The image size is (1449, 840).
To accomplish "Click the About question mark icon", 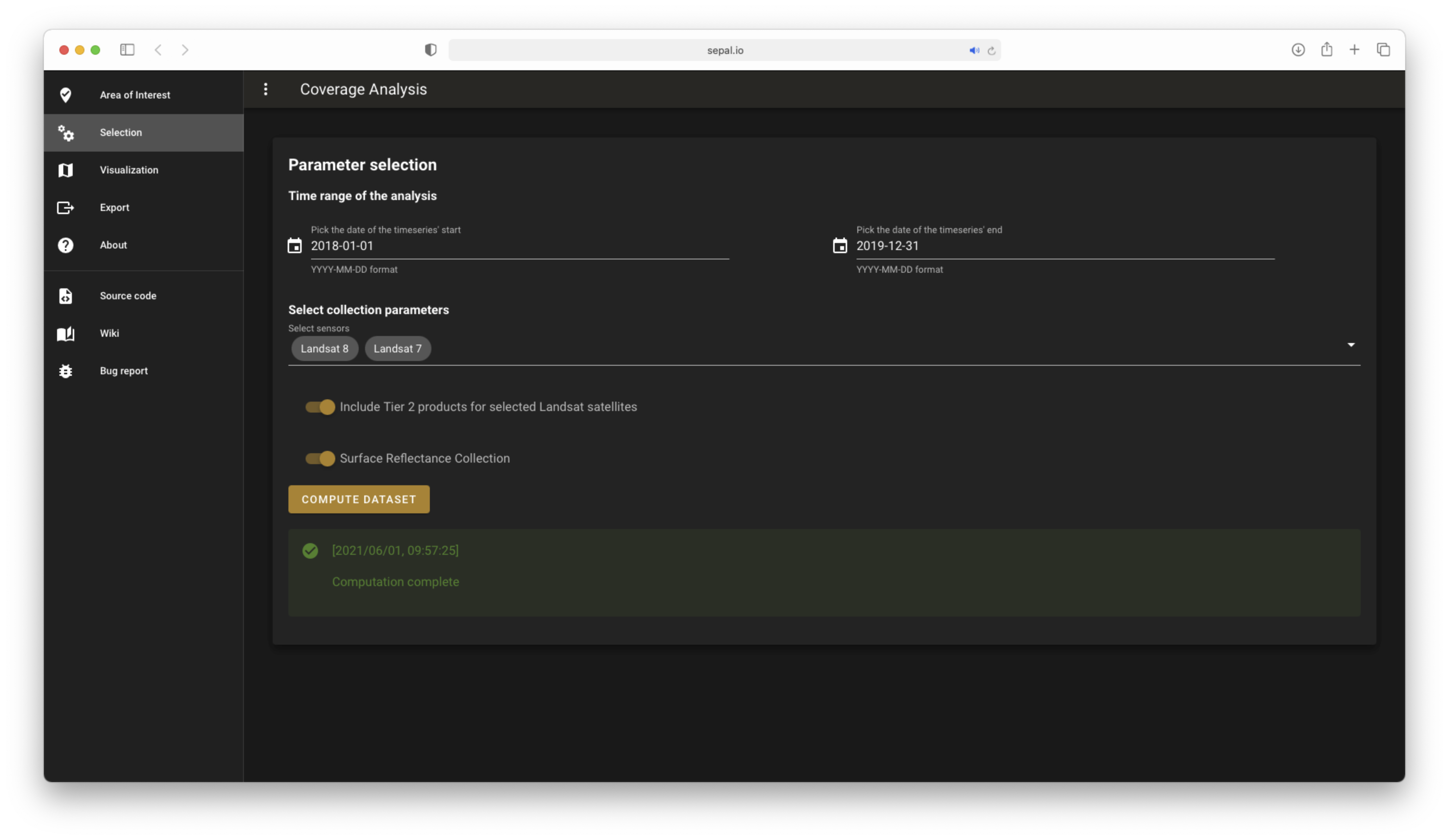I will pos(66,245).
